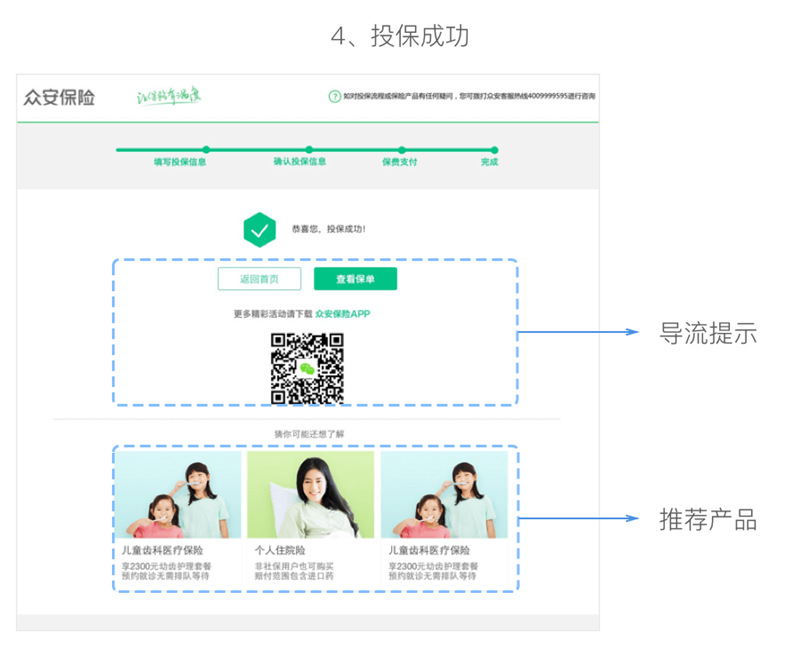Click the leftmost 儿童齿科医疗保险 title text
Screen dimensions: 800x656
pyautogui.click(x=162, y=551)
